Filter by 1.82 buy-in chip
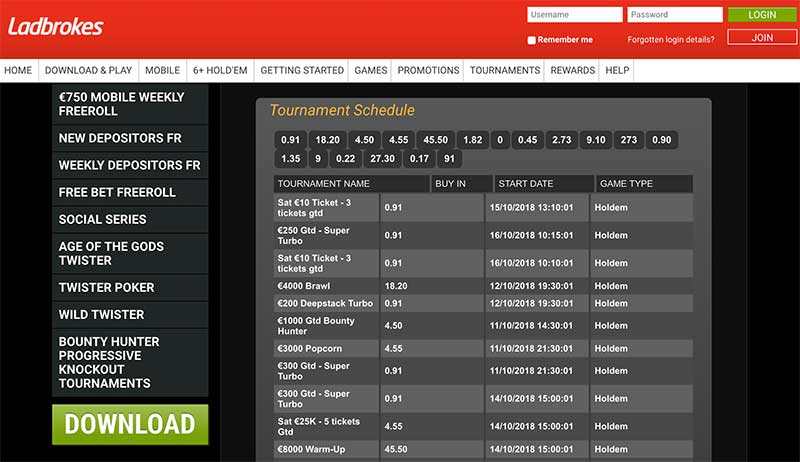 [x=473, y=140]
